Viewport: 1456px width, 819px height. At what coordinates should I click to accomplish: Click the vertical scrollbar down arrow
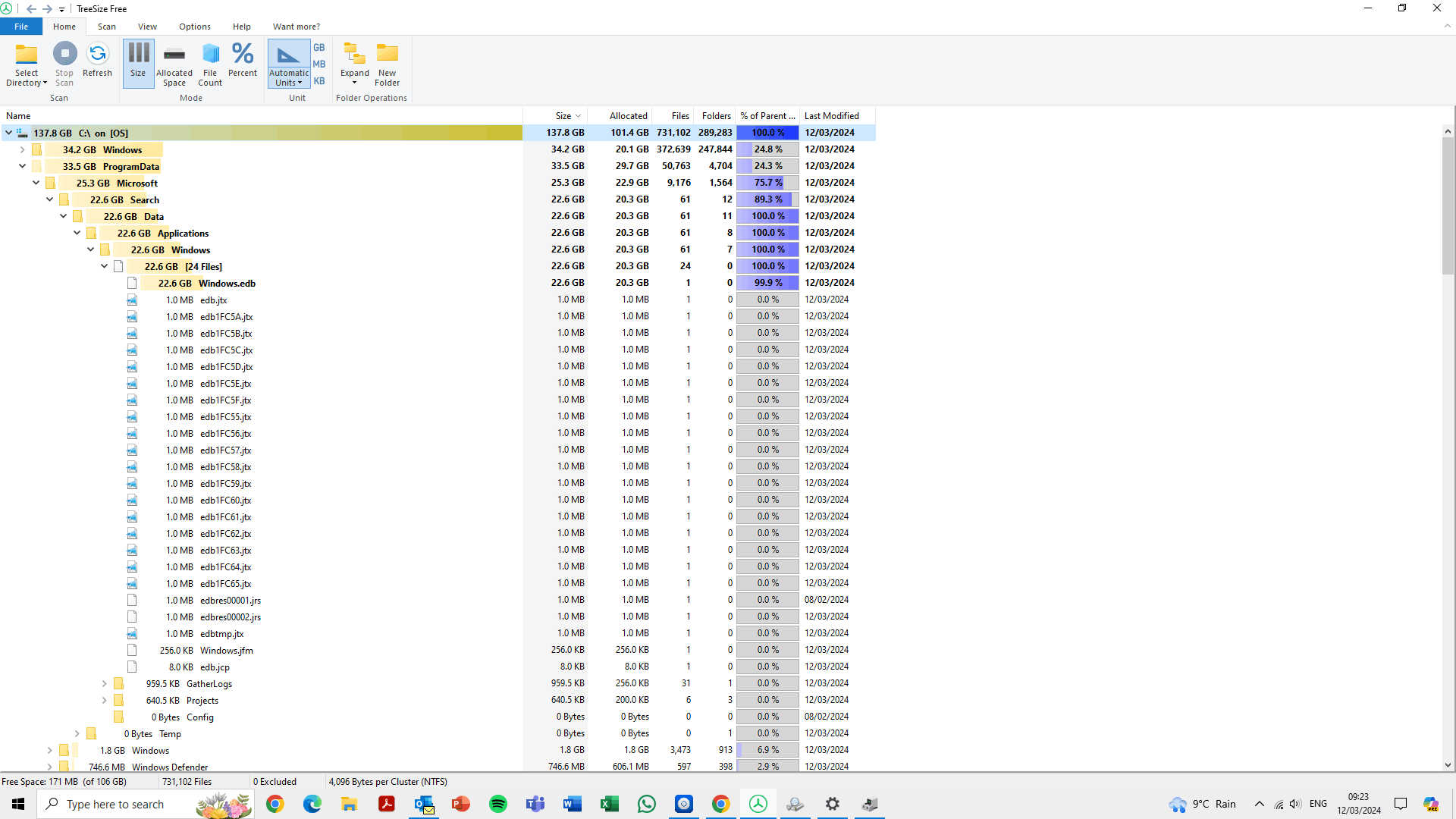[x=1448, y=765]
